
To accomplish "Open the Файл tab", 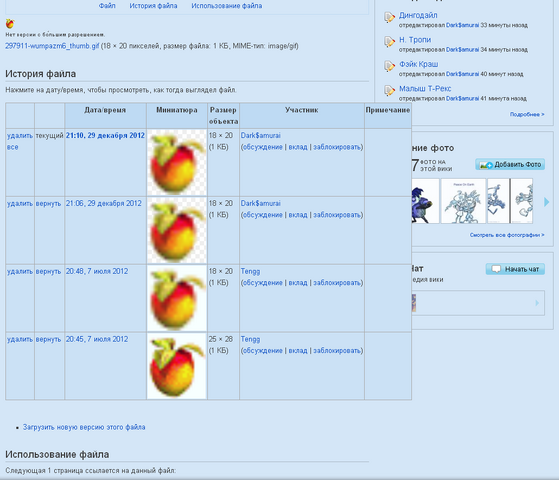I will [x=107, y=6].
